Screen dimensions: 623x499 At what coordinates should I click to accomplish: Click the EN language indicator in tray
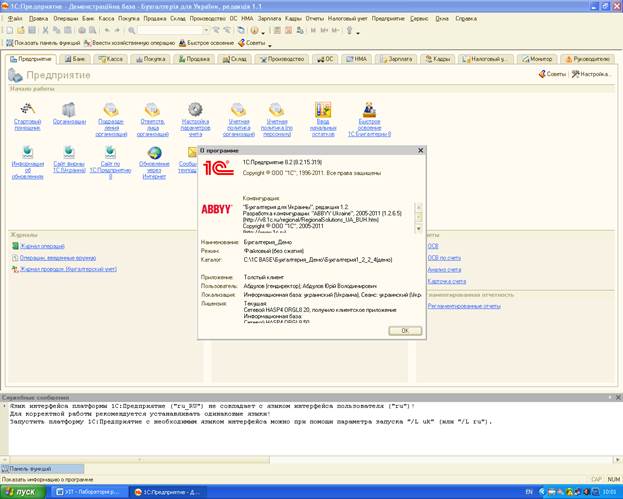click(x=529, y=492)
